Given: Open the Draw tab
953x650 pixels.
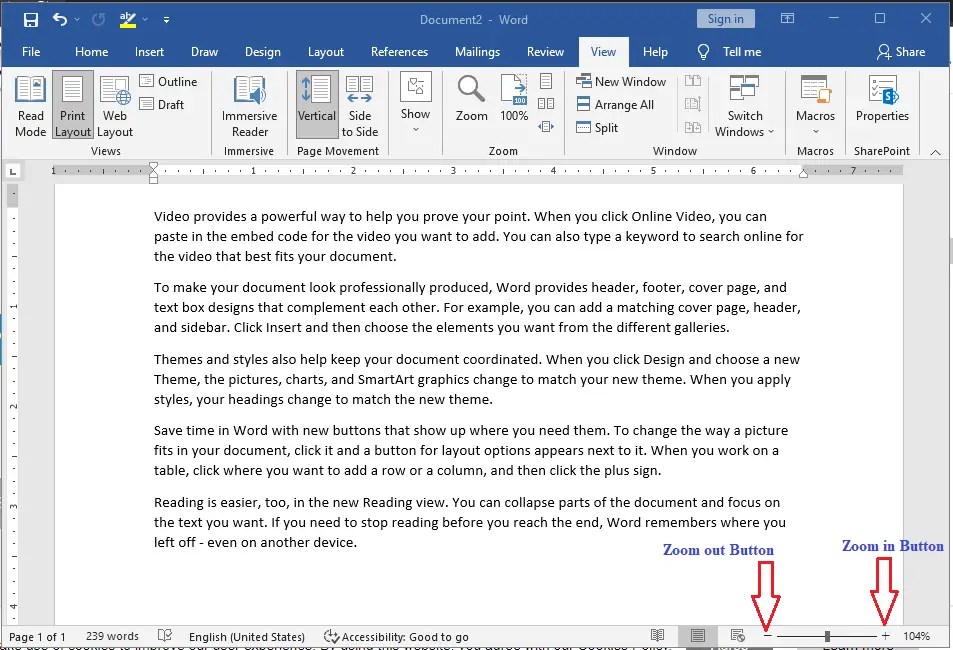Looking at the screenshot, I should [x=204, y=52].
